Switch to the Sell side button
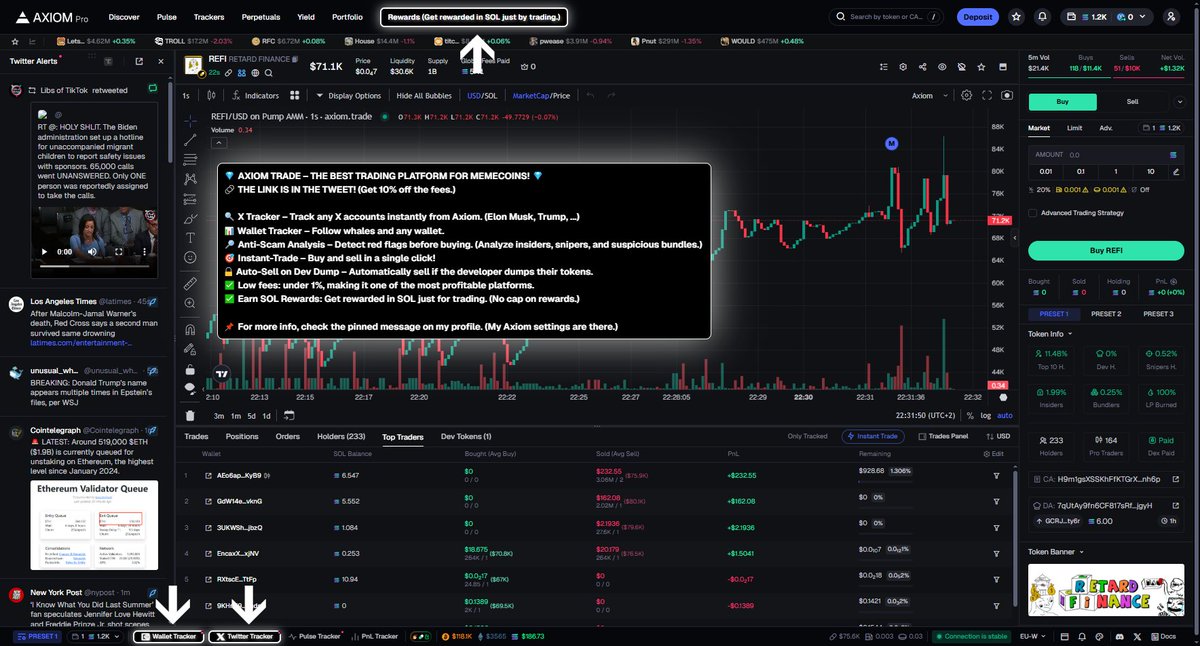This screenshot has height=646, width=1200. click(x=1133, y=101)
